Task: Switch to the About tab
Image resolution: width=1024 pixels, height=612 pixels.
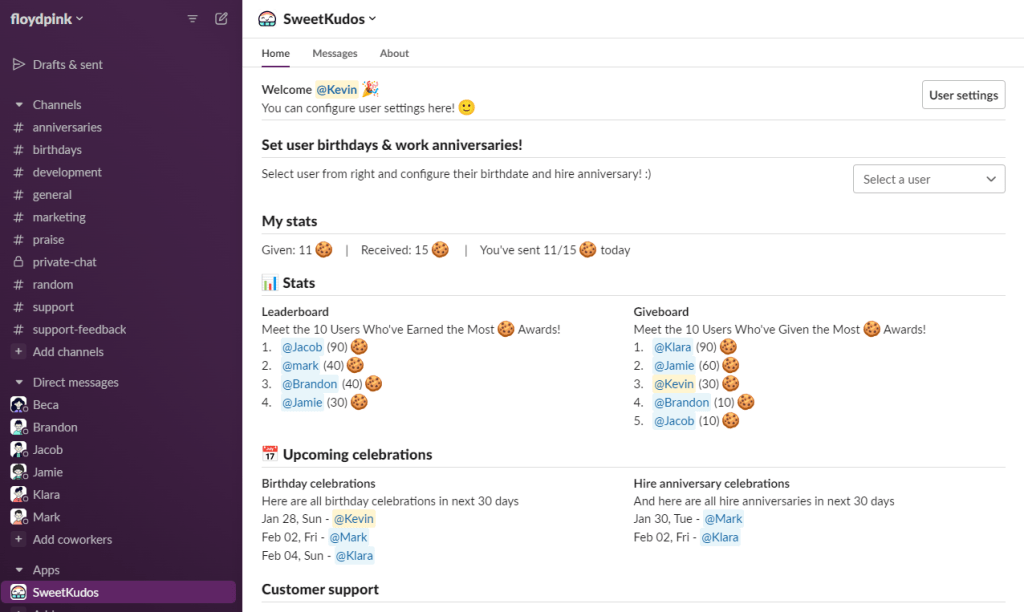Action: (x=394, y=53)
